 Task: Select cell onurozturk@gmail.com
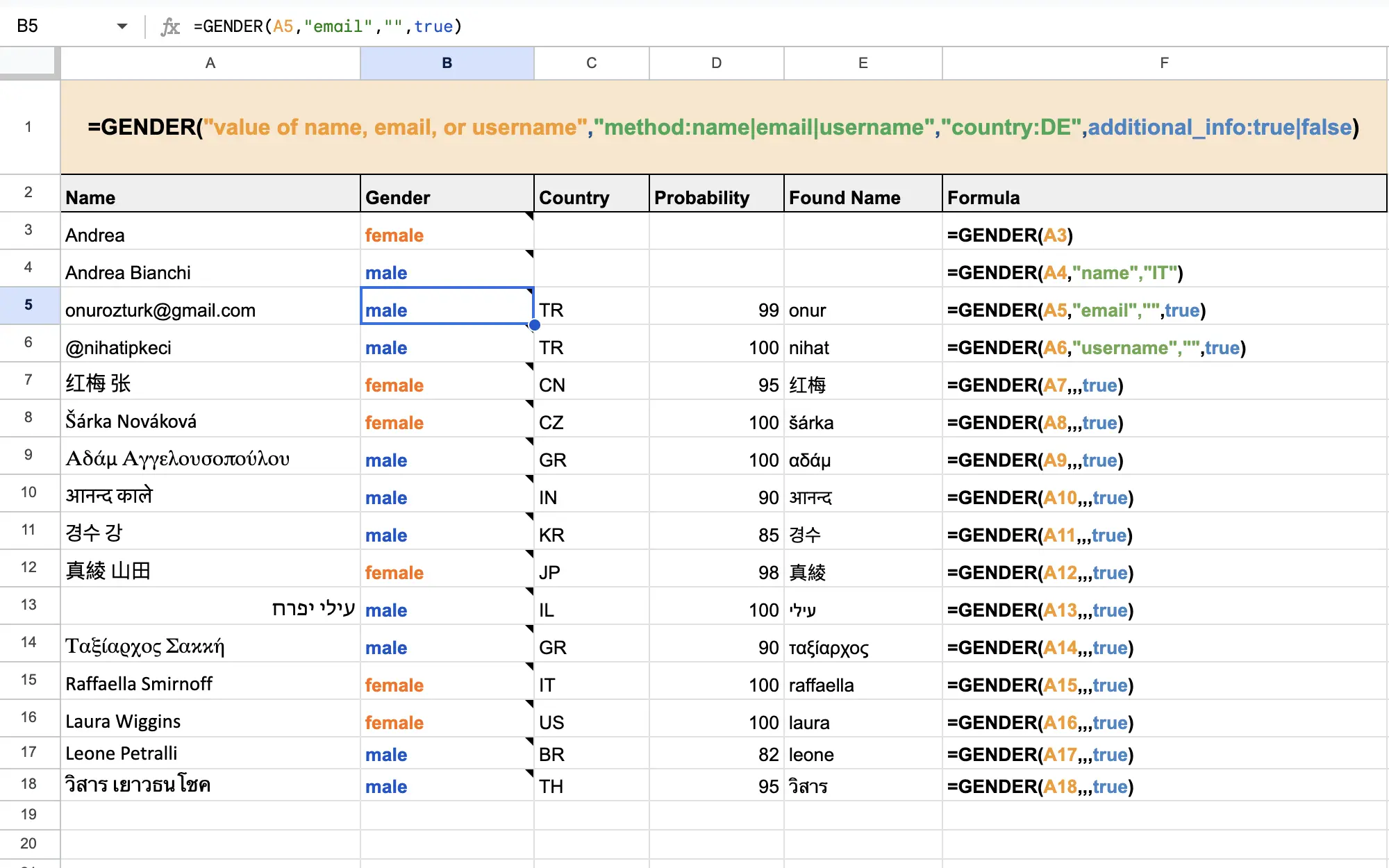(x=210, y=306)
